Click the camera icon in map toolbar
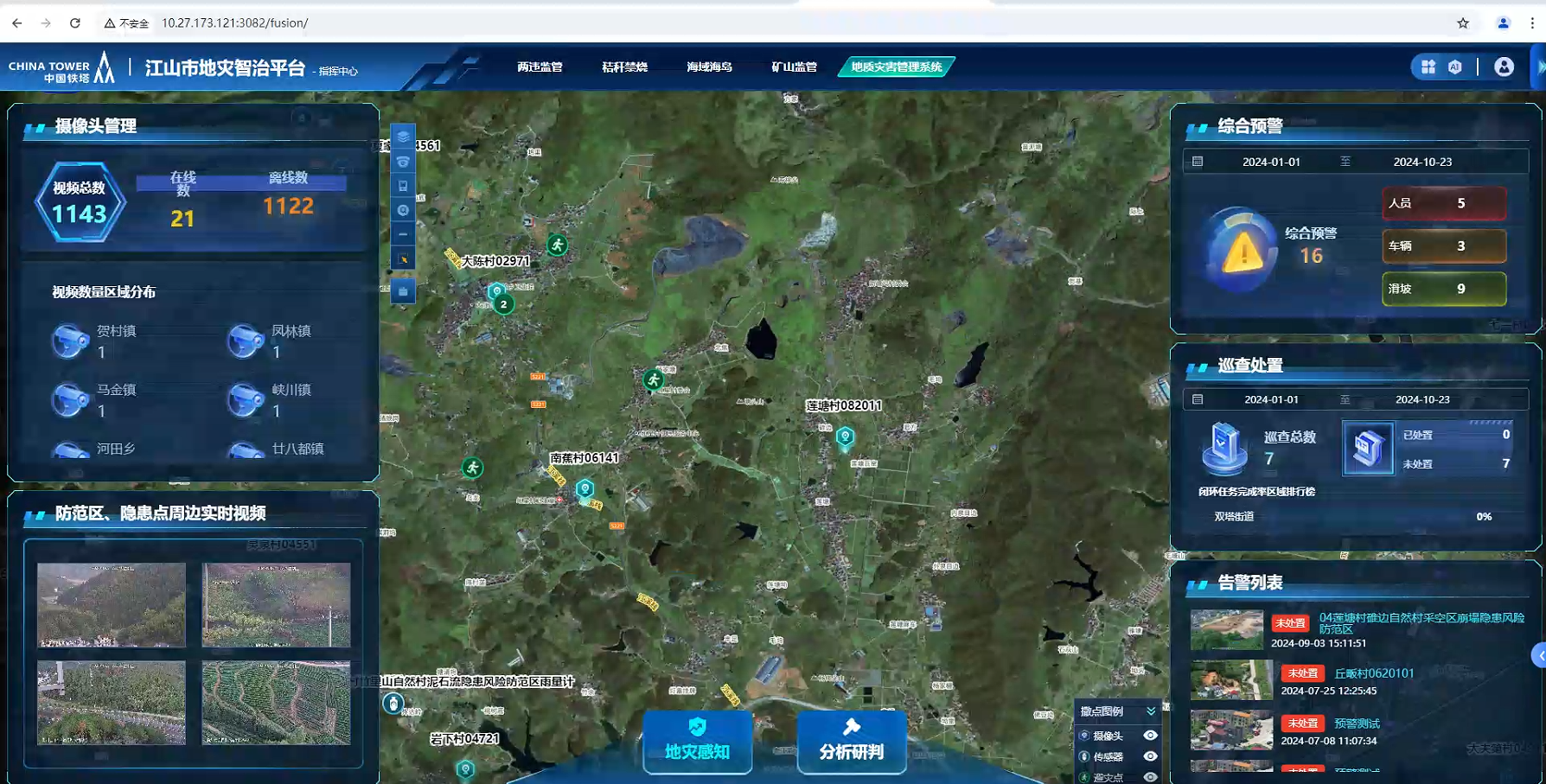1546x784 pixels. point(403,162)
